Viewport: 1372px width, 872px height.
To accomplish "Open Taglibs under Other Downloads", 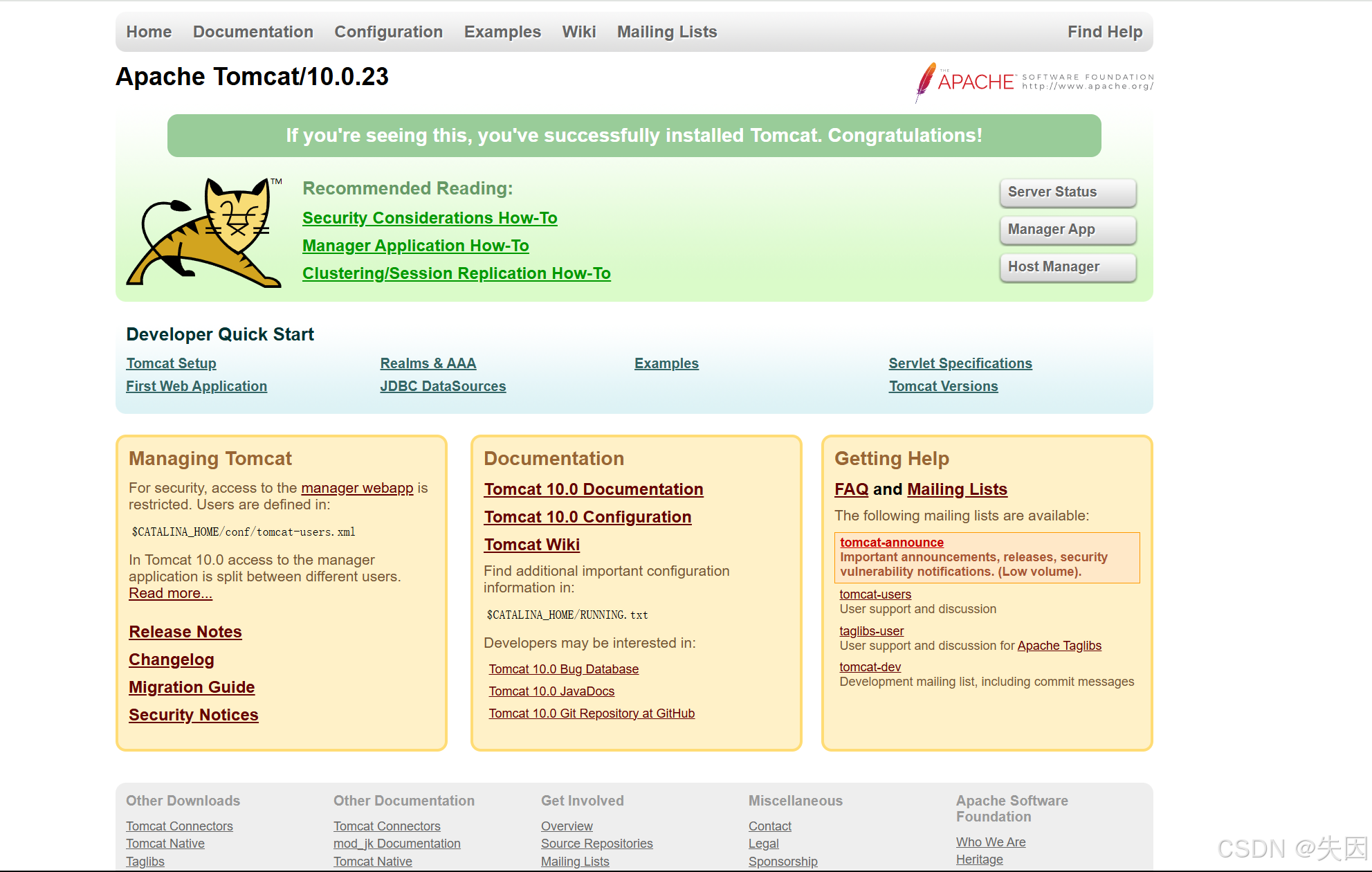I will pos(145,862).
